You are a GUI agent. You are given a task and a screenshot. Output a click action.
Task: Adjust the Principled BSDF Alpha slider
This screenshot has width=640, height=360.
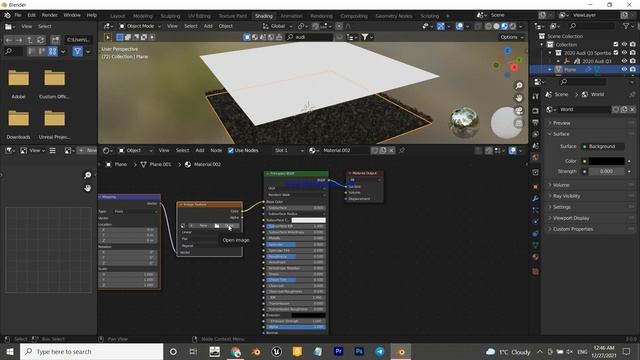click(x=296, y=327)
